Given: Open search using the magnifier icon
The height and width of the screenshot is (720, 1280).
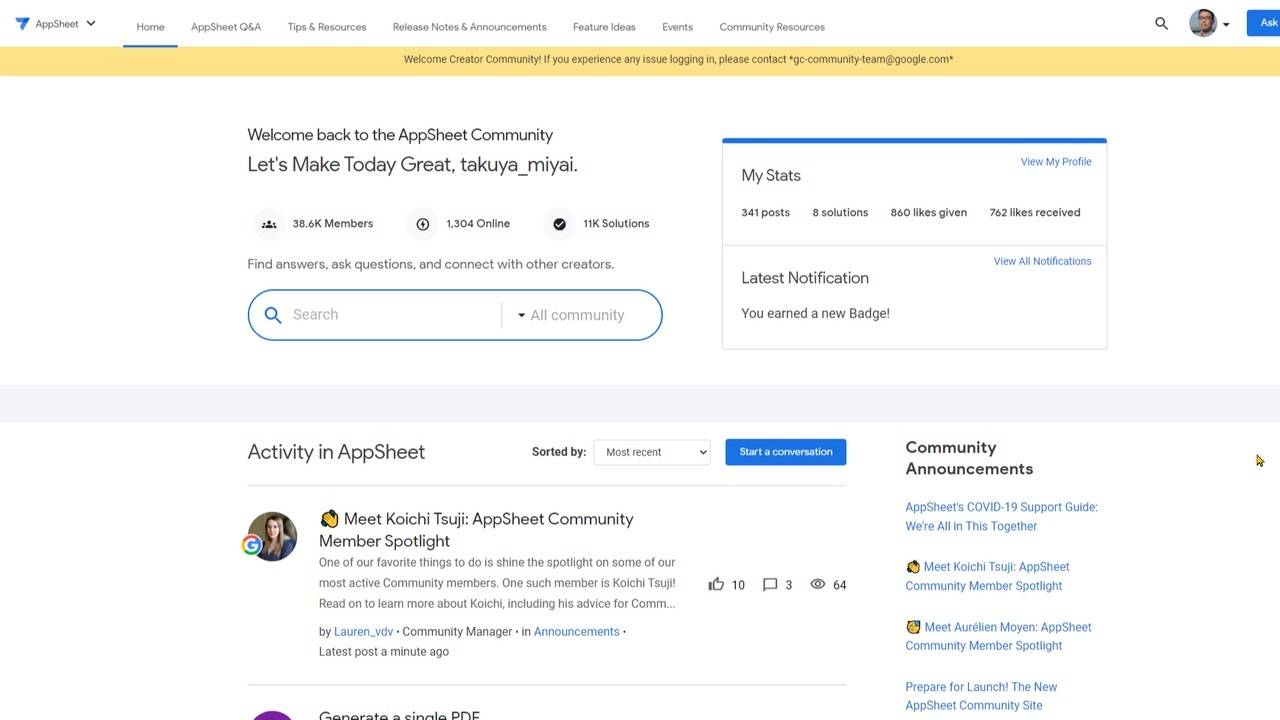Looking at the screenshot, I should [1161, 23].
